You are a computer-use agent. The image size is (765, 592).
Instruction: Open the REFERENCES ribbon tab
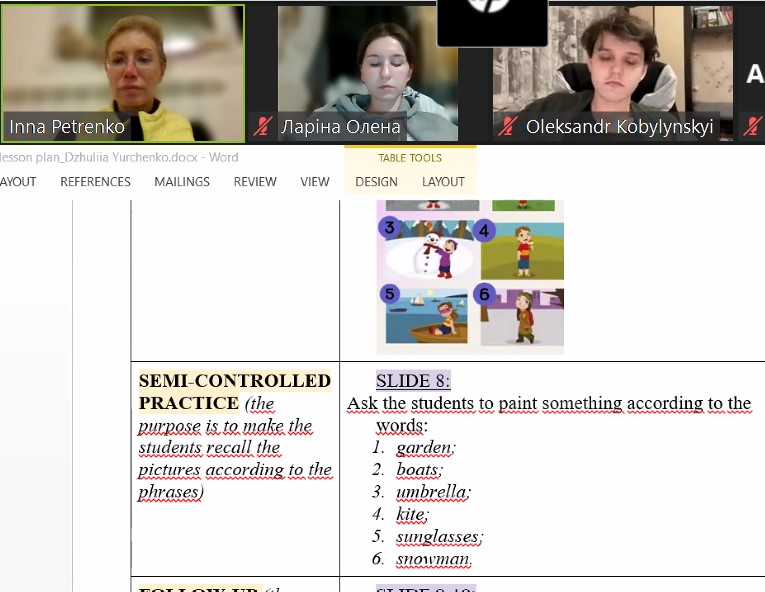point(95,182)
